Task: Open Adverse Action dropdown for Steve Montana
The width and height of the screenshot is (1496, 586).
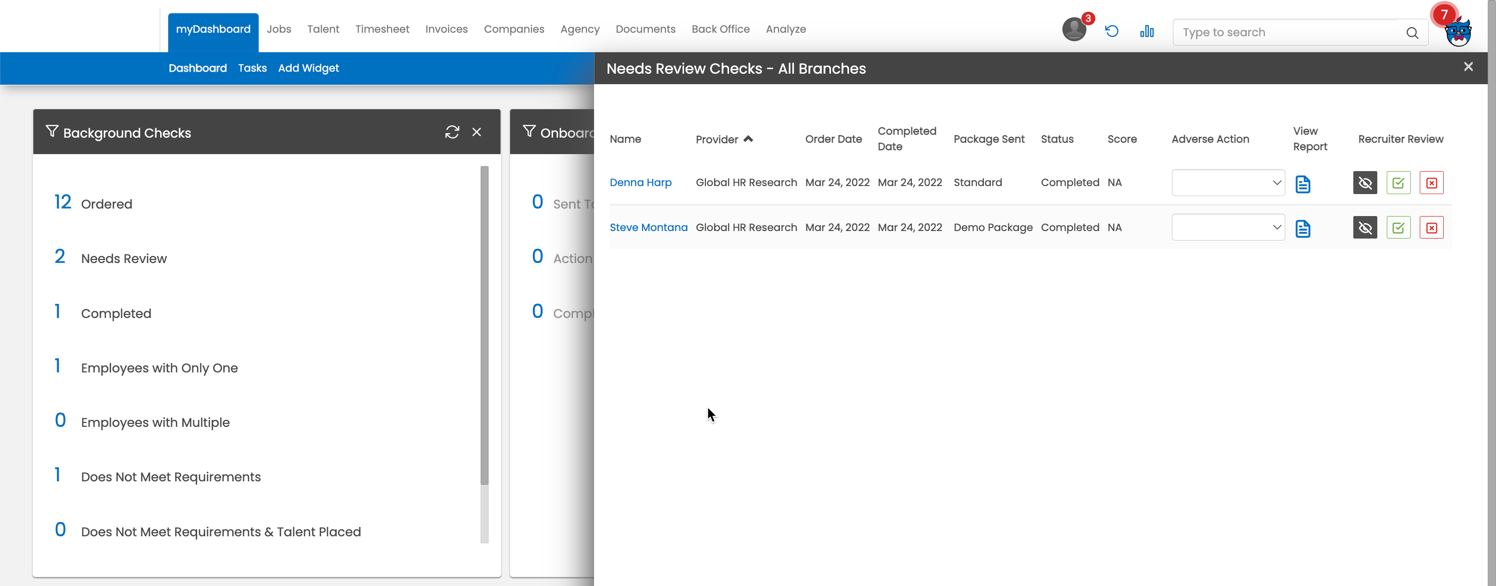Action: click(1228, 228)
